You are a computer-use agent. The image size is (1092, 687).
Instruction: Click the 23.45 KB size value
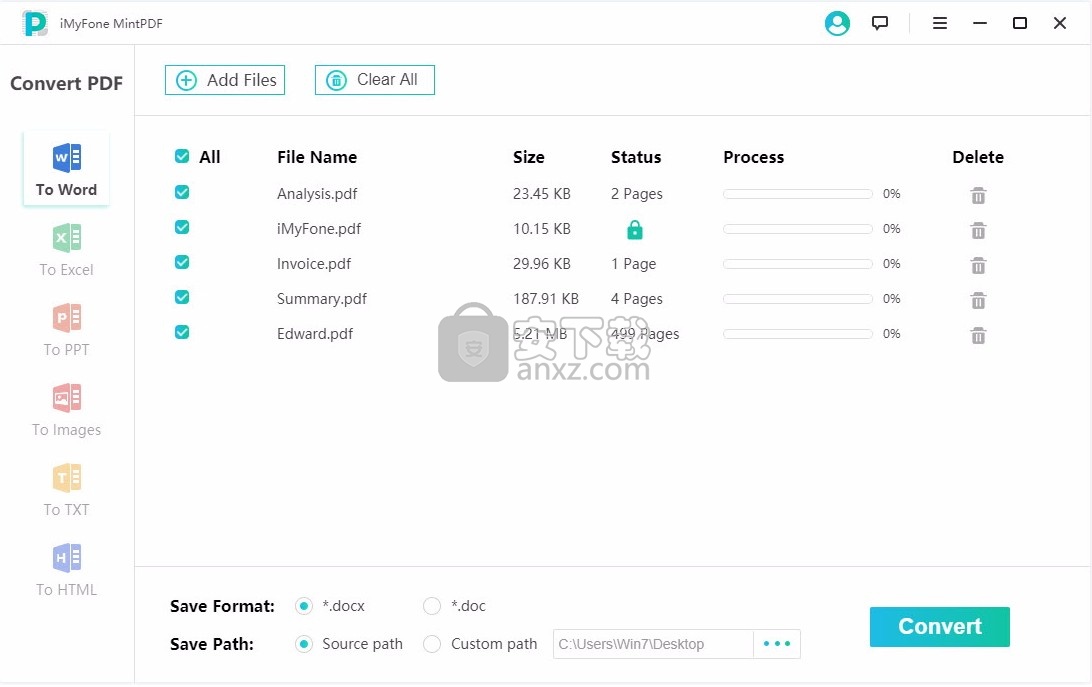coord(542,194)
